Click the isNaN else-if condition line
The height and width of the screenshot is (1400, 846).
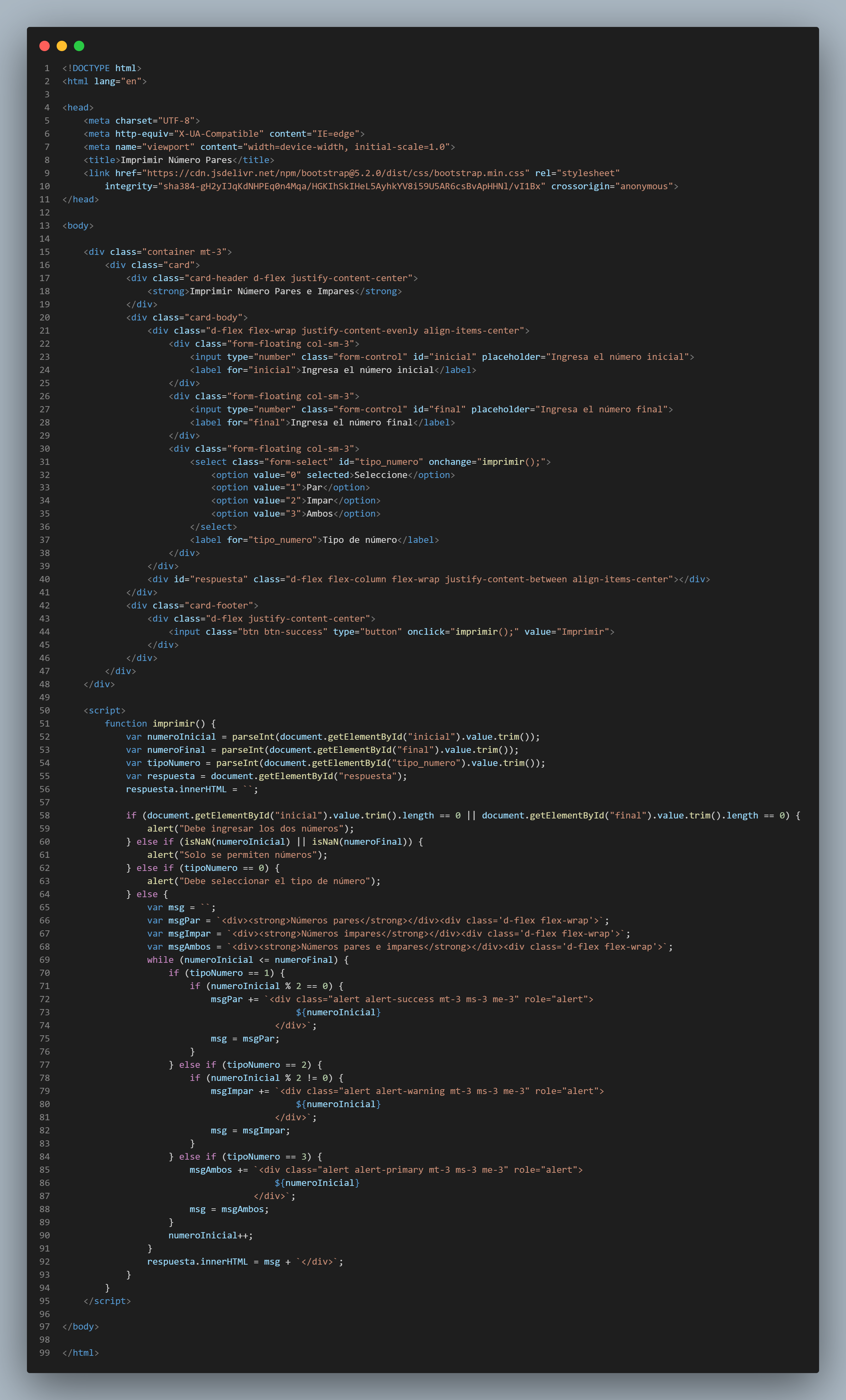pyautogui.click(x=275, y=842)
